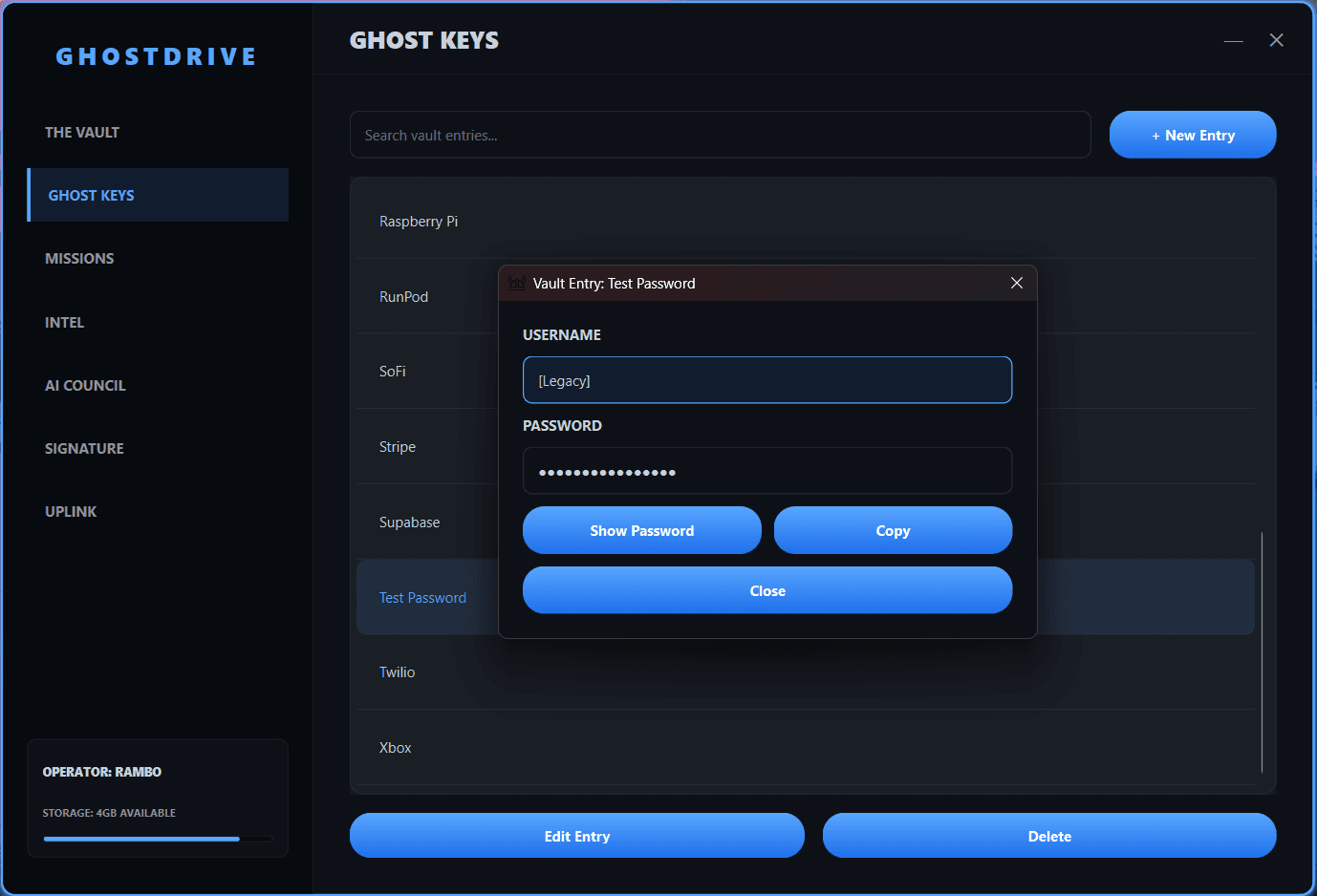Open The Vault section in sidebar

click(x=82, y=133)
